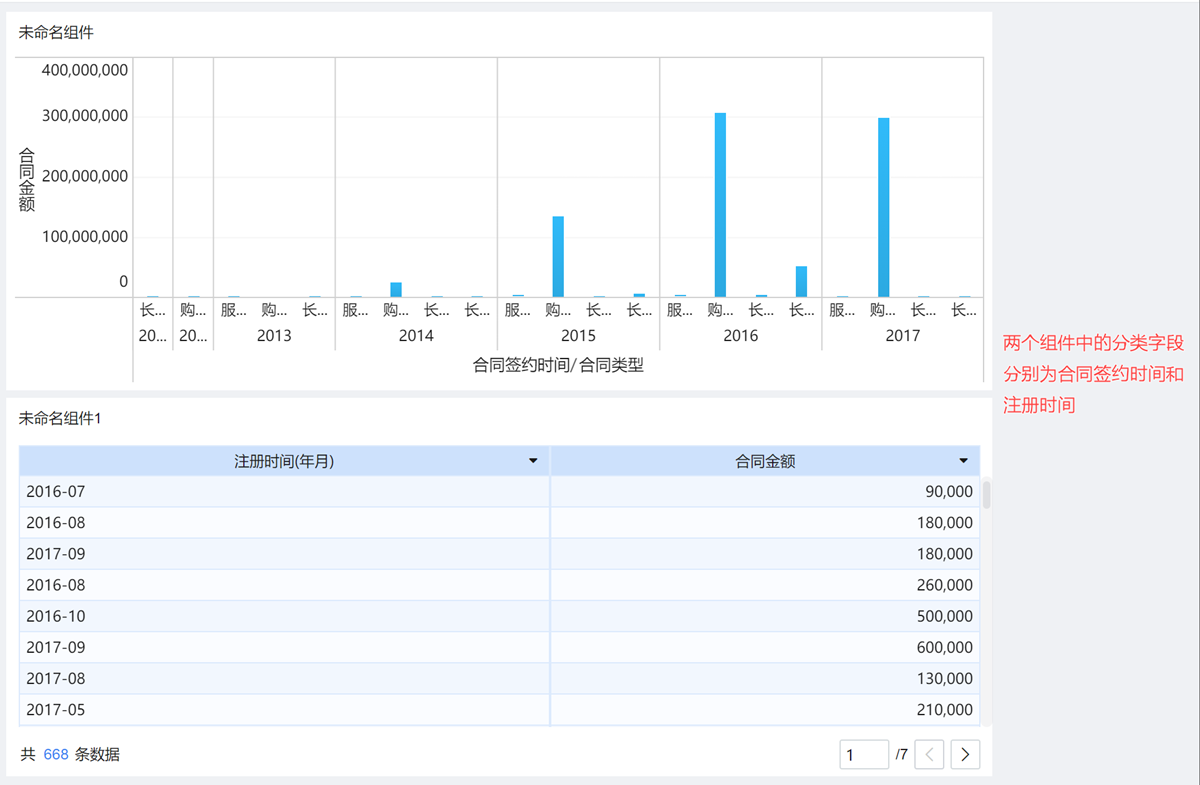
Task: Click the 260,000 amount cell
Action: pos(765,585)
